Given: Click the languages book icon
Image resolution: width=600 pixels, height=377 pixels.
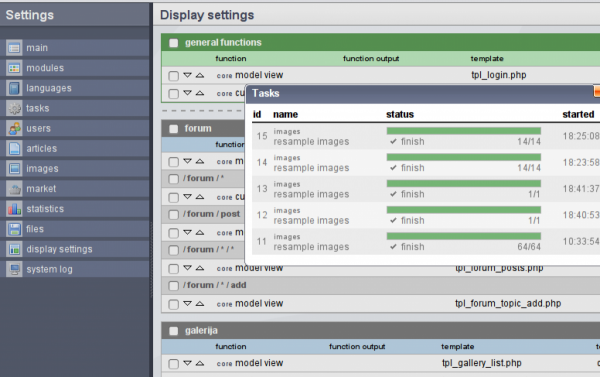Looking at the screenshot, I should [x=14, y=88].
